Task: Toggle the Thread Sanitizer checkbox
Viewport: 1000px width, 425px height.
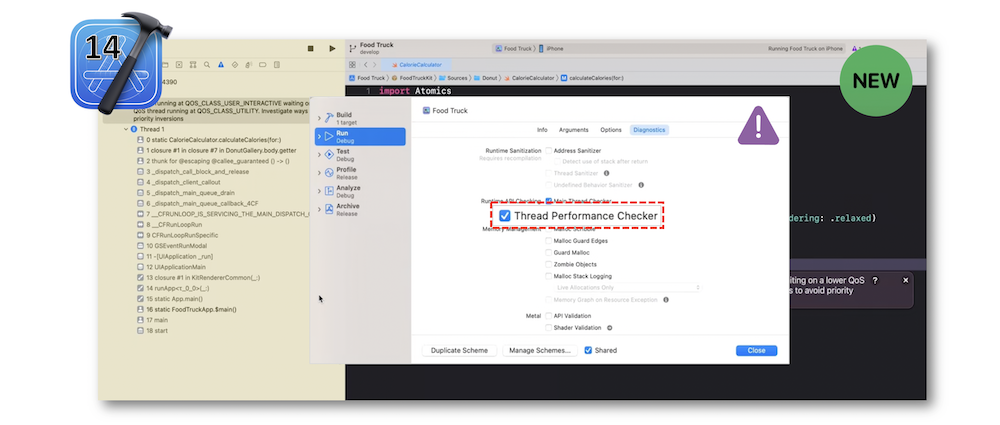Action: tap(548, 174)
